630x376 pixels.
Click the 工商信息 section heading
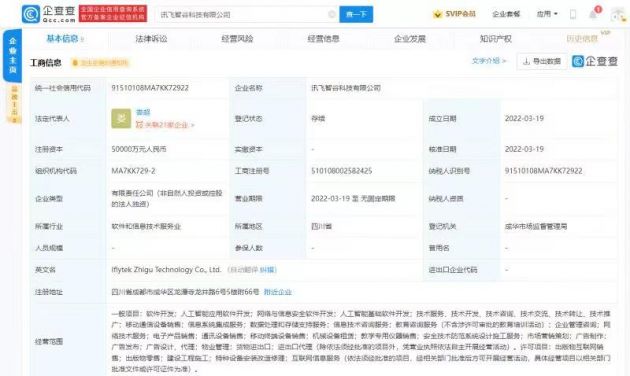point(46,63)
